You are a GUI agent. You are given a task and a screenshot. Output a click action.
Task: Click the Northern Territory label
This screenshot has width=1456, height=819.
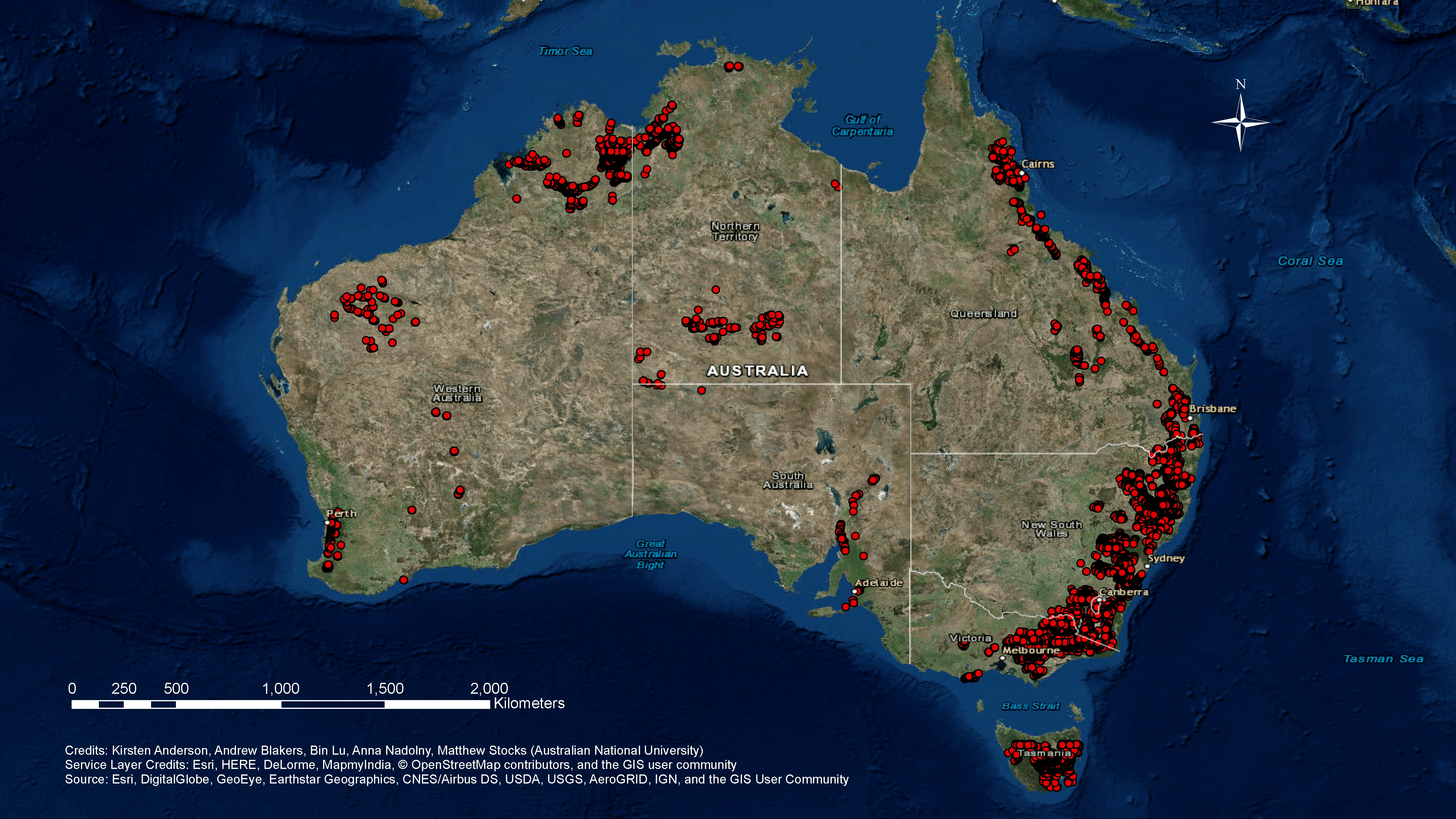tap(735, 231)
